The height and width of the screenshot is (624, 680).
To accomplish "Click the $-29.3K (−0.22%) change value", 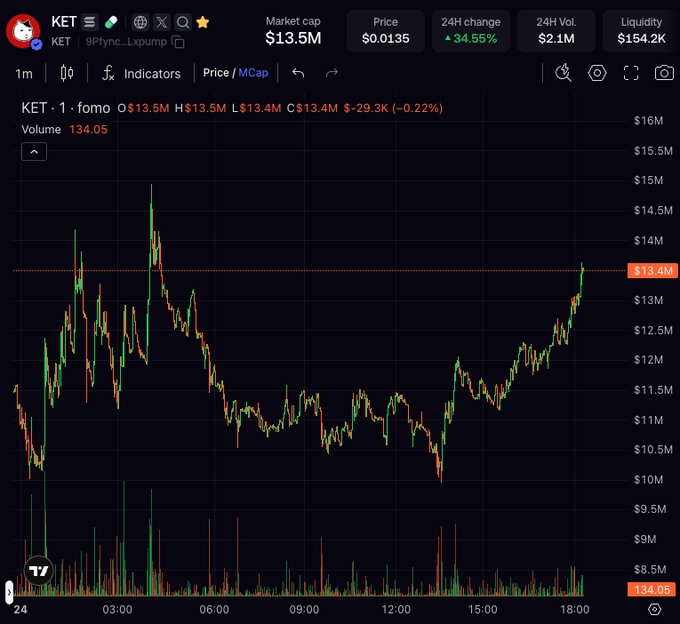I will click(x=393, y=108).
